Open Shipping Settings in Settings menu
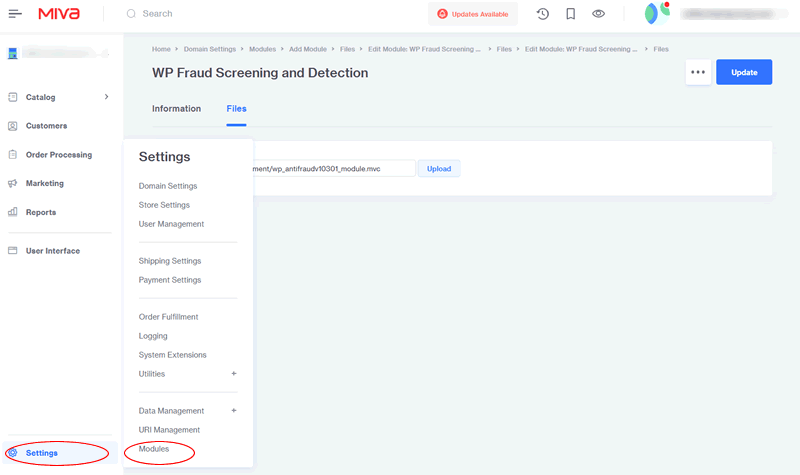Image resolution: width=800 pixels, height=475 pixels. click(x=170, y=261)
